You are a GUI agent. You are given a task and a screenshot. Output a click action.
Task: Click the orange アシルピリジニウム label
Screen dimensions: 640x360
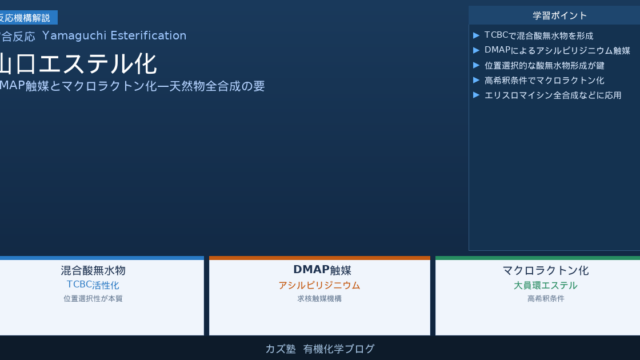pos(319,285)
